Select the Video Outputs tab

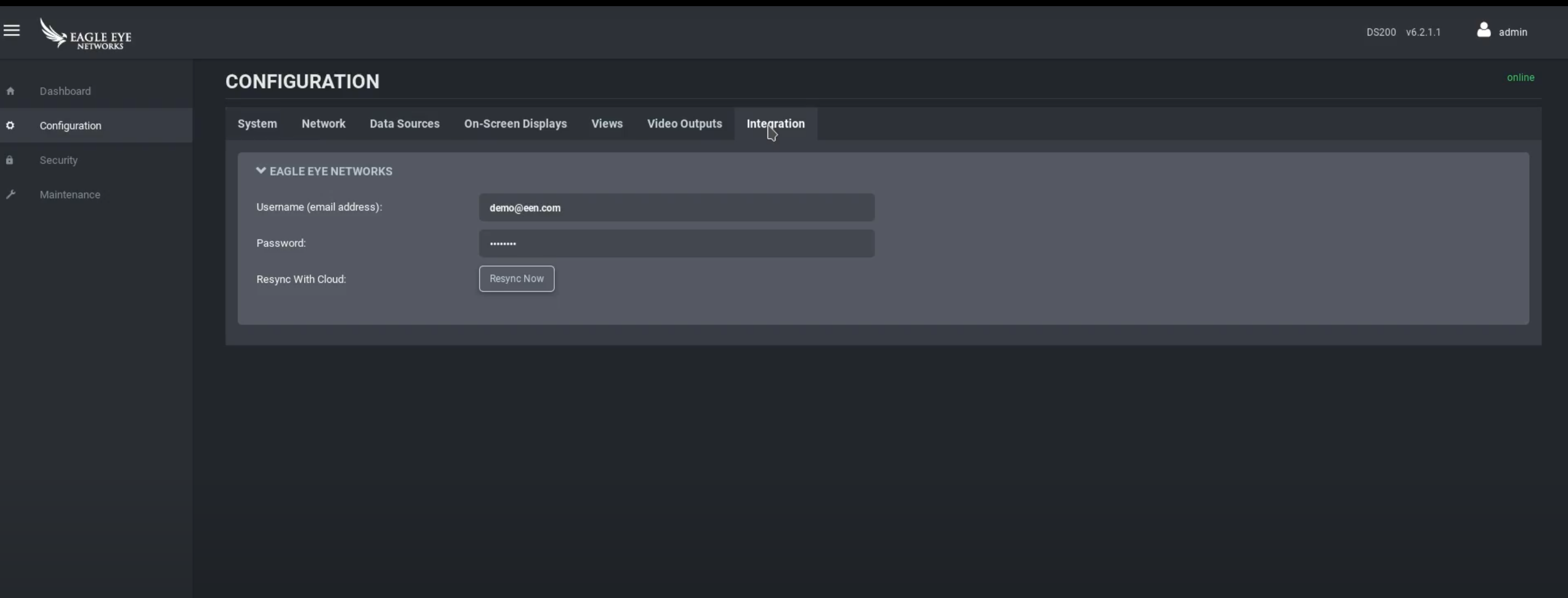[x=685, y=124]
